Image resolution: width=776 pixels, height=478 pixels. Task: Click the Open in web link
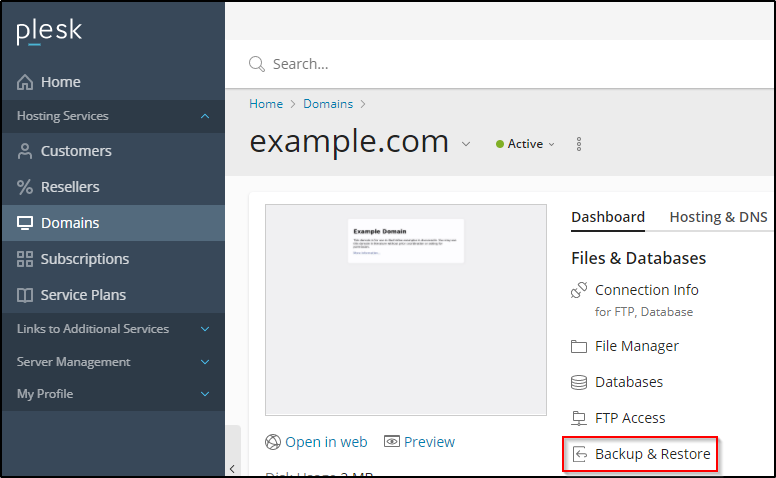[x=325, y=442]
